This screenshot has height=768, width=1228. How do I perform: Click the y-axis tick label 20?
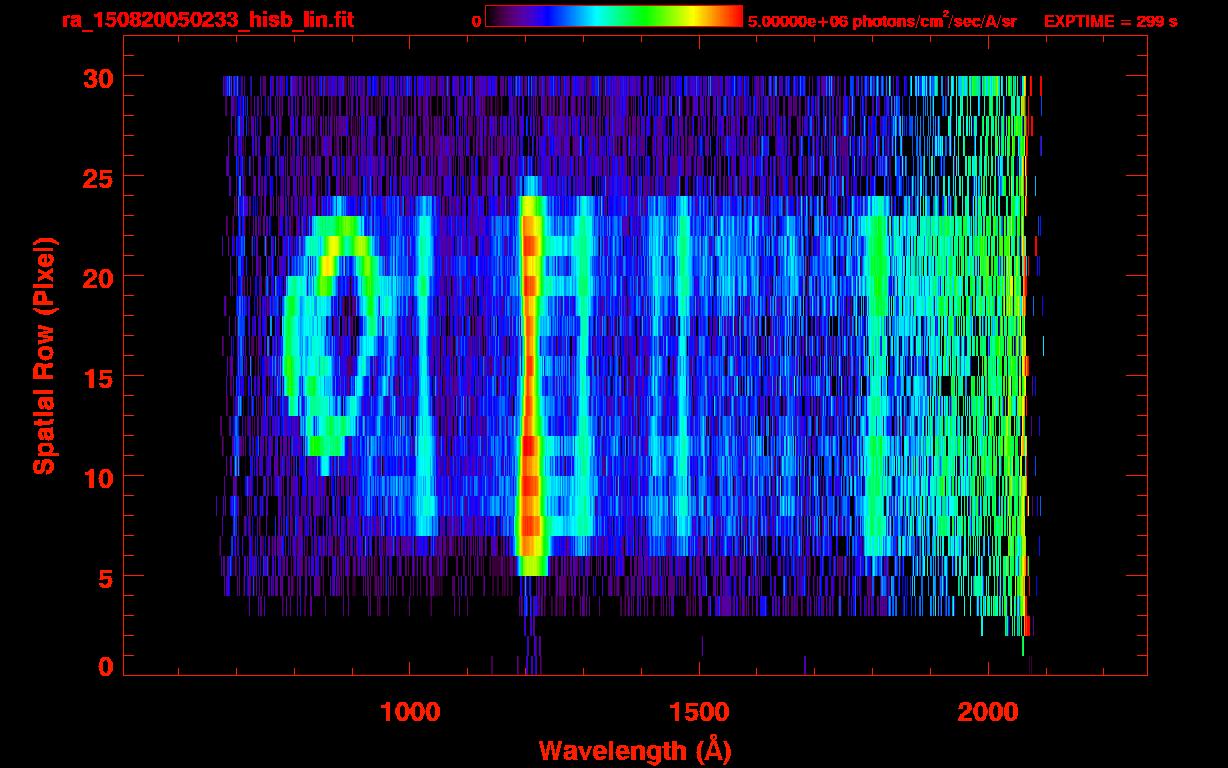point(98,277)
